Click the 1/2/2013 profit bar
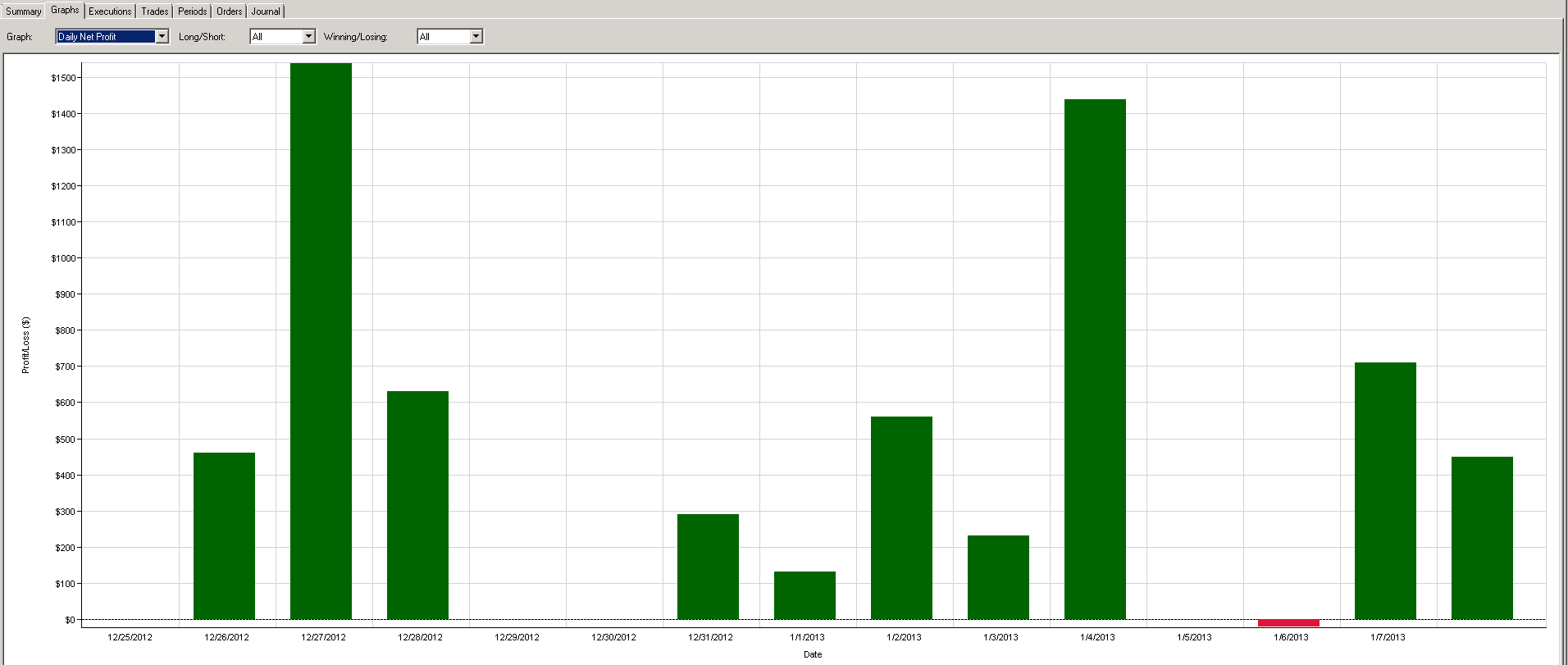Image resolution: width=1568 pixels, height=665 pixels. (x=901, y=518)
